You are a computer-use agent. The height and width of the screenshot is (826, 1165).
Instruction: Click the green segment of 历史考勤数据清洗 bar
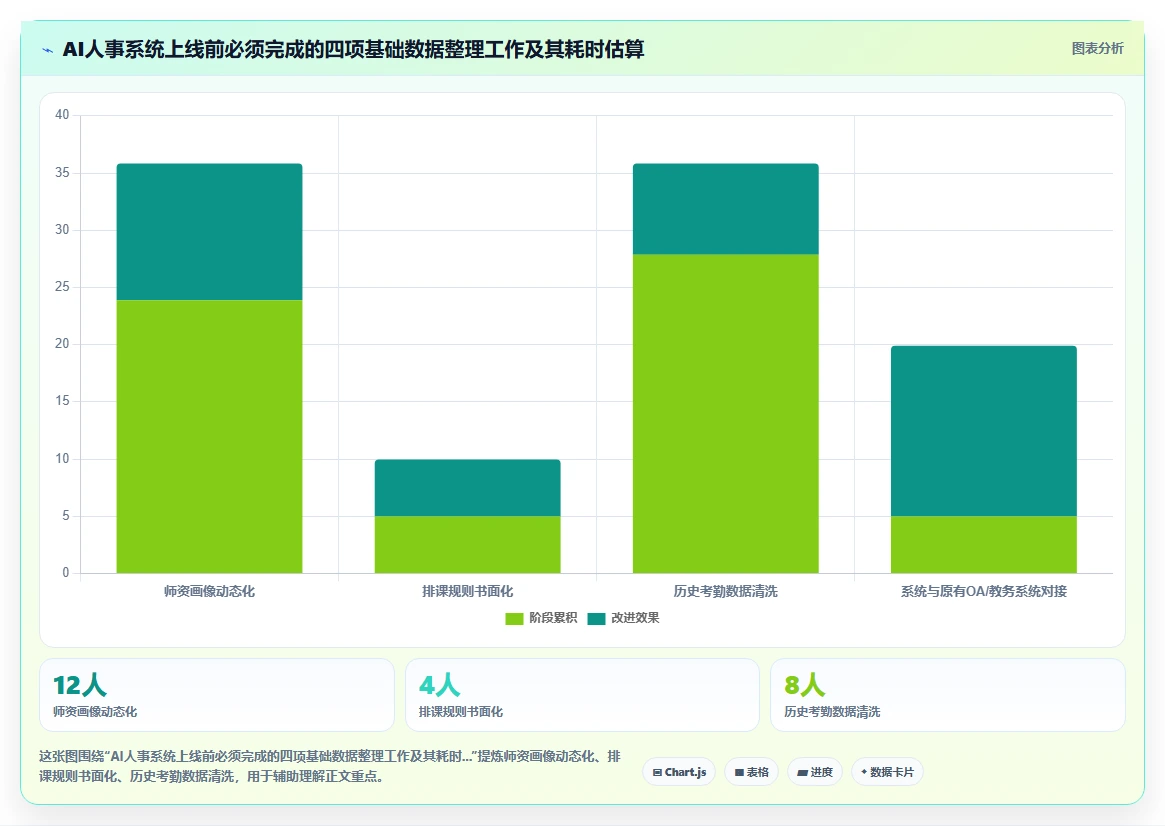pyautogui.click(x=726, y=414)
